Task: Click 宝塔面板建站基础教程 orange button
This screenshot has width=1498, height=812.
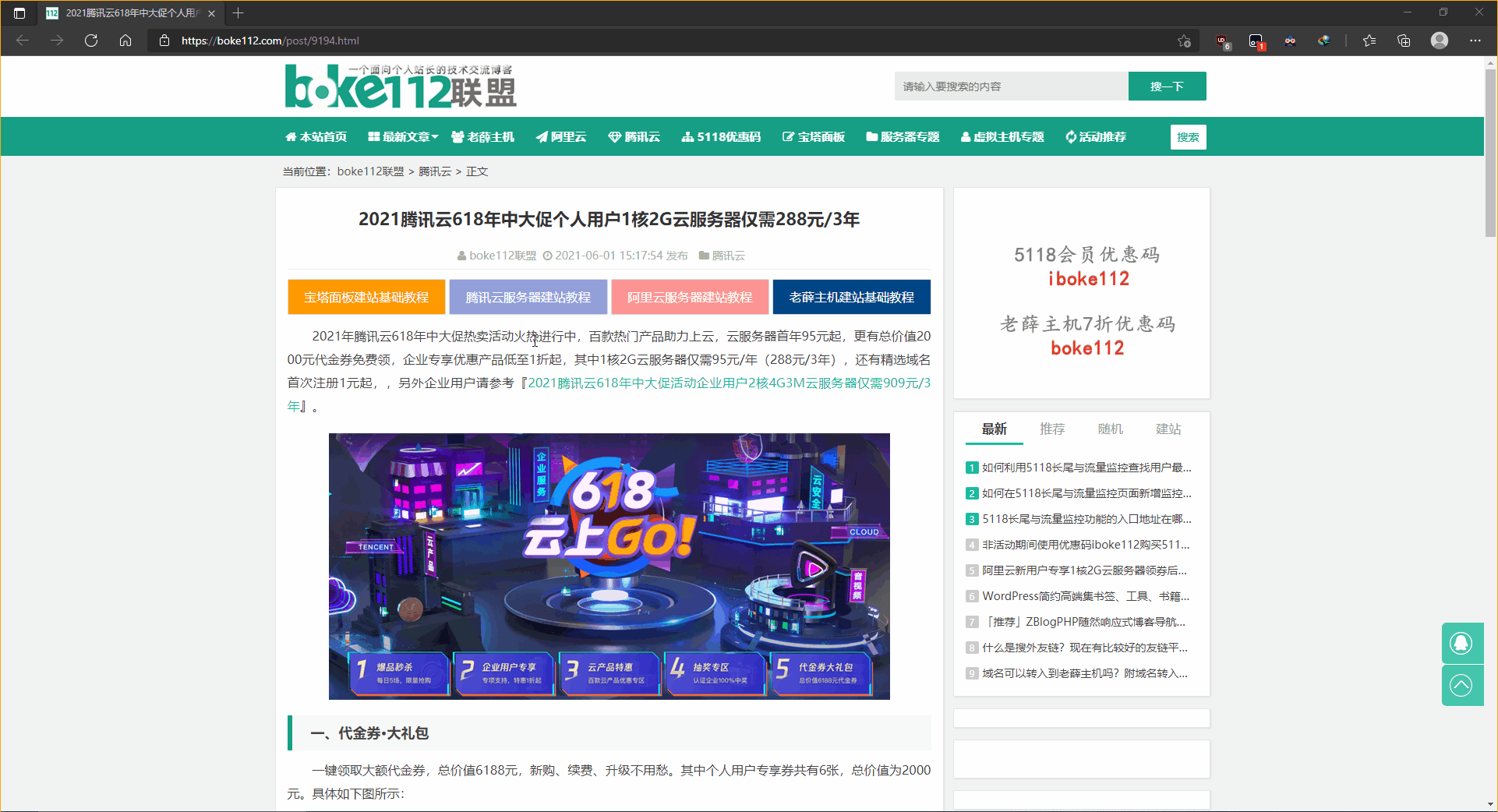Action: tap(366, 297)
